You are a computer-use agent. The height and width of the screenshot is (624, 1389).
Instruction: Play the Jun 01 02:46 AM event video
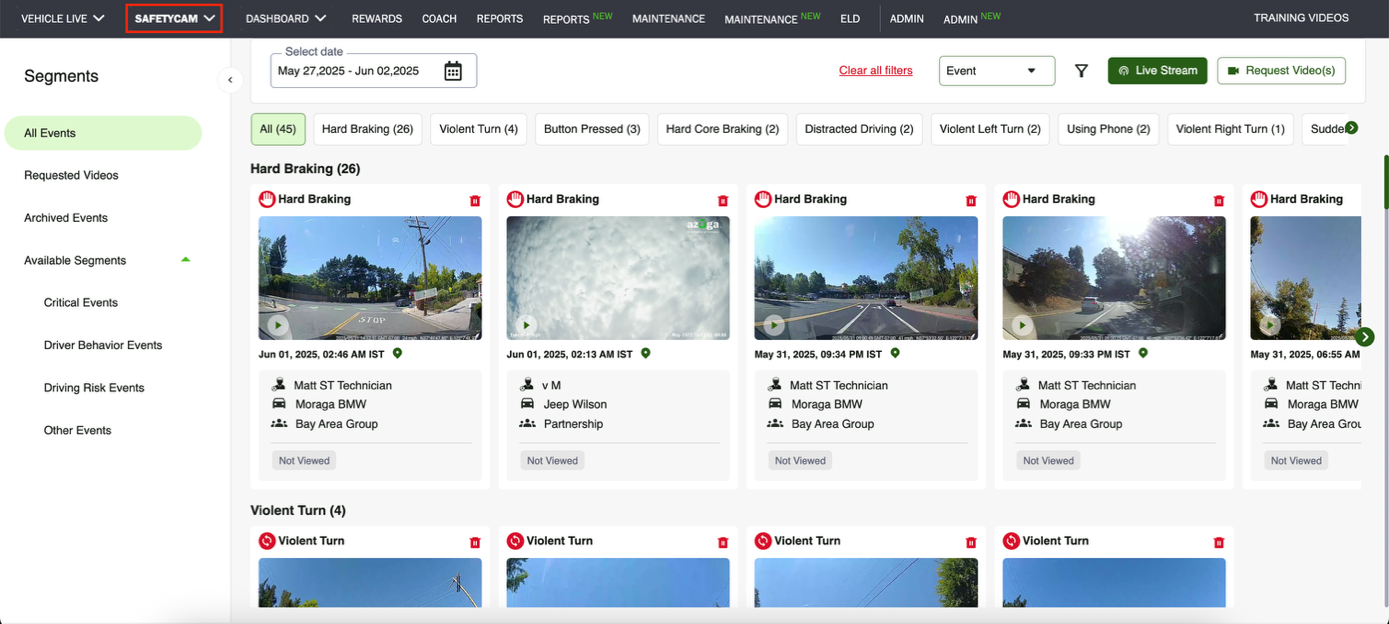click(x=278, y=325)
